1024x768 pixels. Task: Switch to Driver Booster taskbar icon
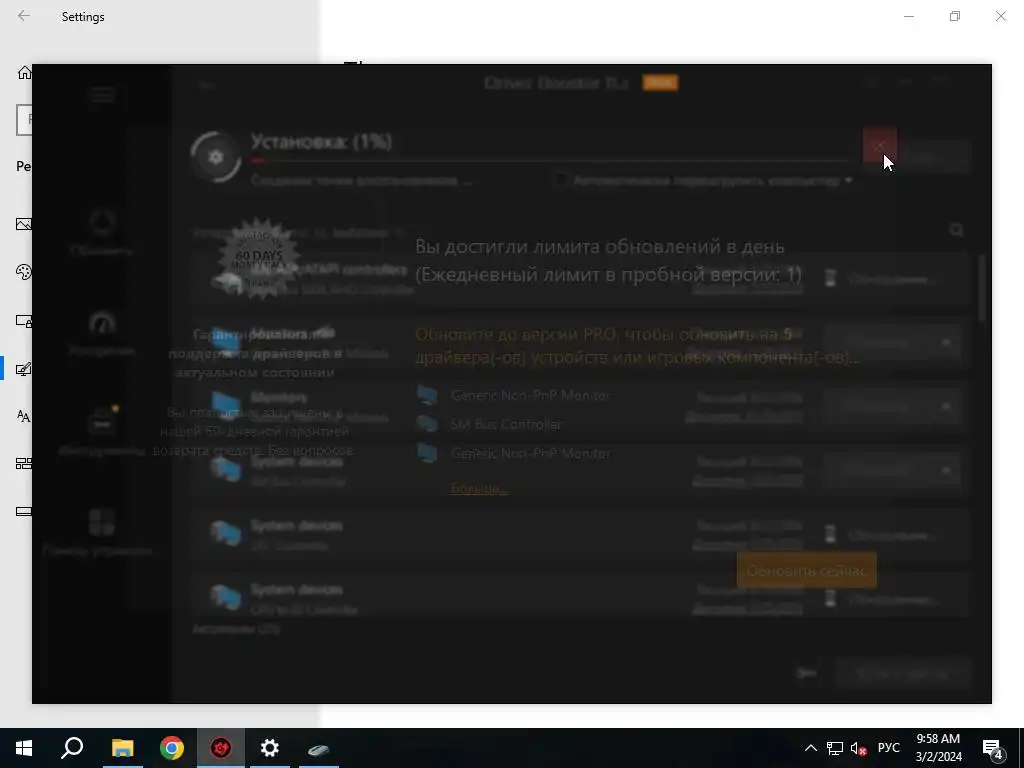[x=221, y=748]
